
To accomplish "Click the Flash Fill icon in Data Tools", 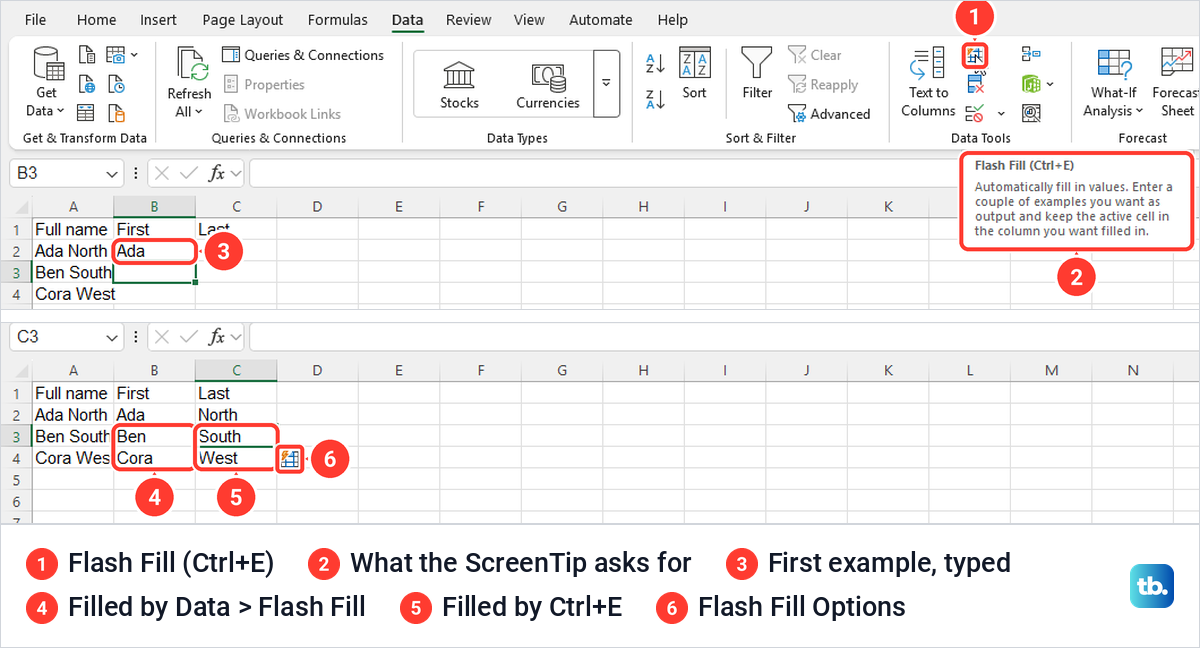I will point(976,55).
